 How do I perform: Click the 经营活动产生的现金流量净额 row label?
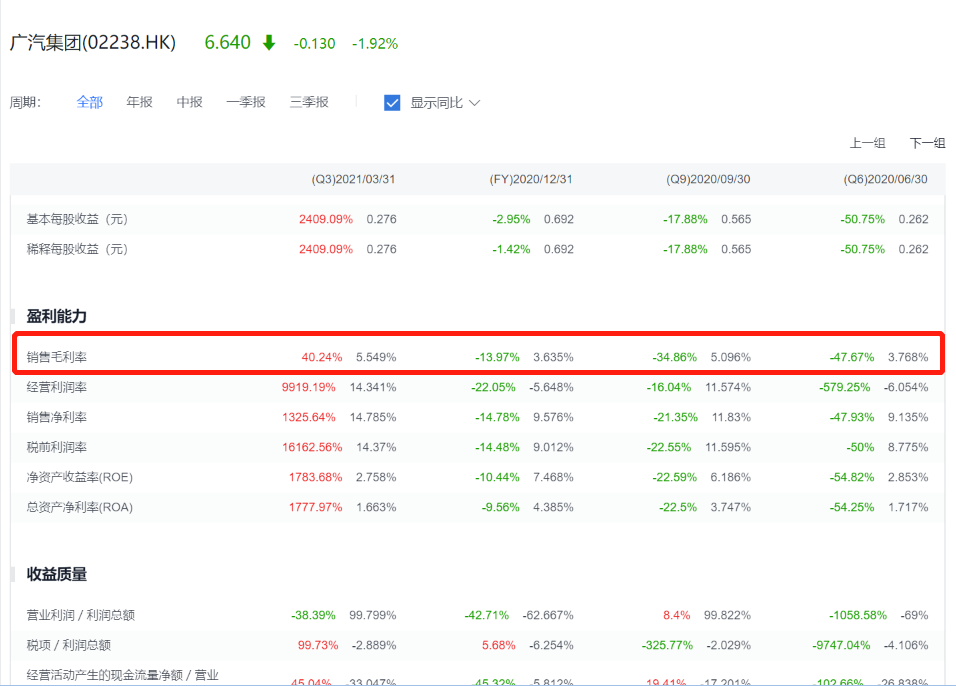(x=123, y=674)
